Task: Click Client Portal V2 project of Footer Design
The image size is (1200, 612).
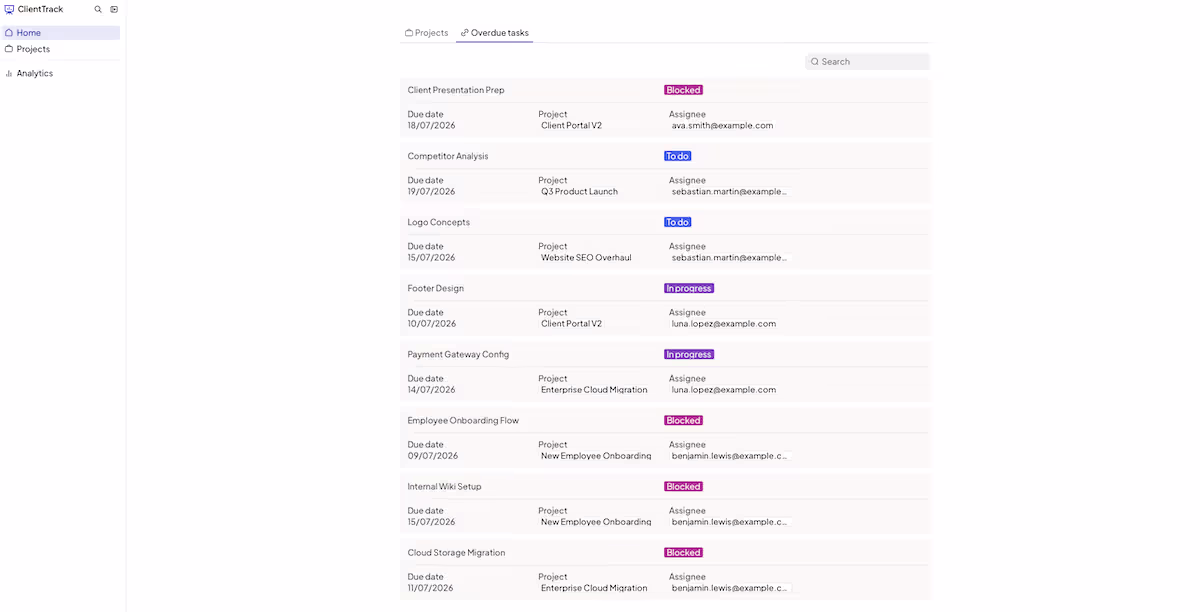Action: 571,324
